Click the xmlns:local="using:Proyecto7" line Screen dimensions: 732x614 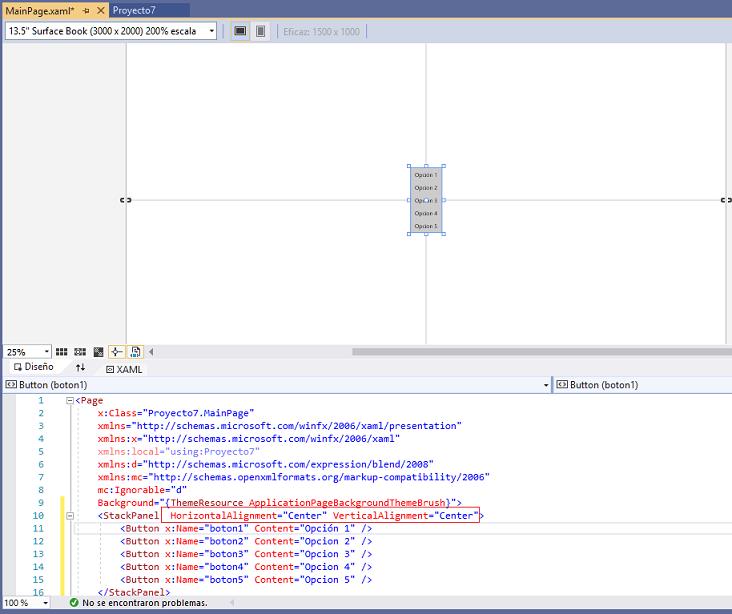tap(178, 452)
